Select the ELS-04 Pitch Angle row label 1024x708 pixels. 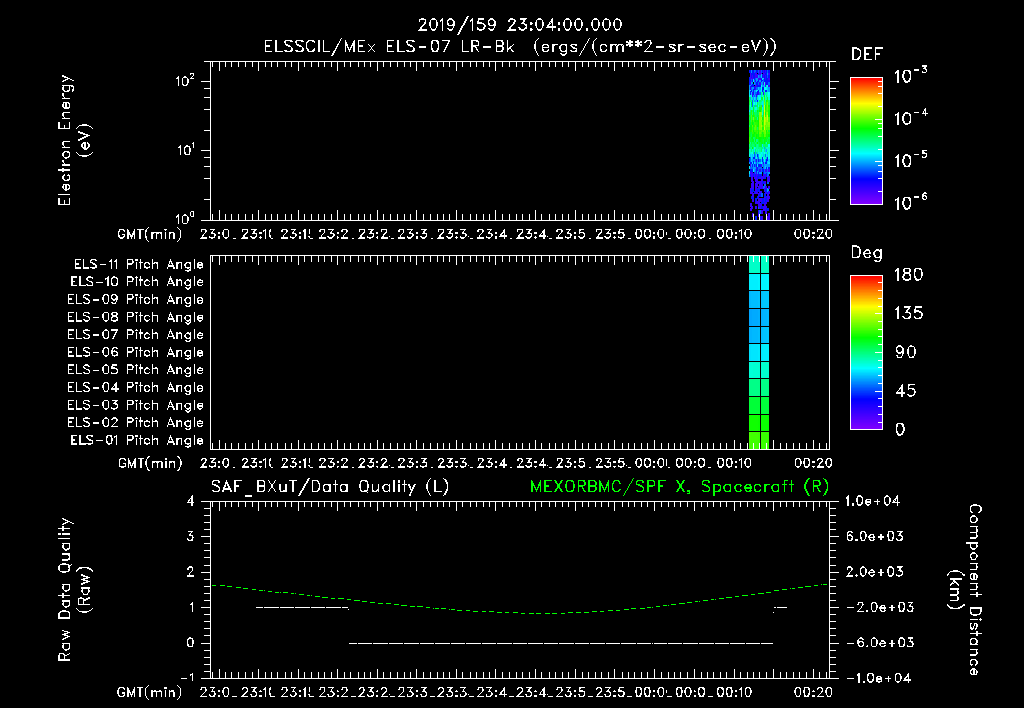coord(135,387)
